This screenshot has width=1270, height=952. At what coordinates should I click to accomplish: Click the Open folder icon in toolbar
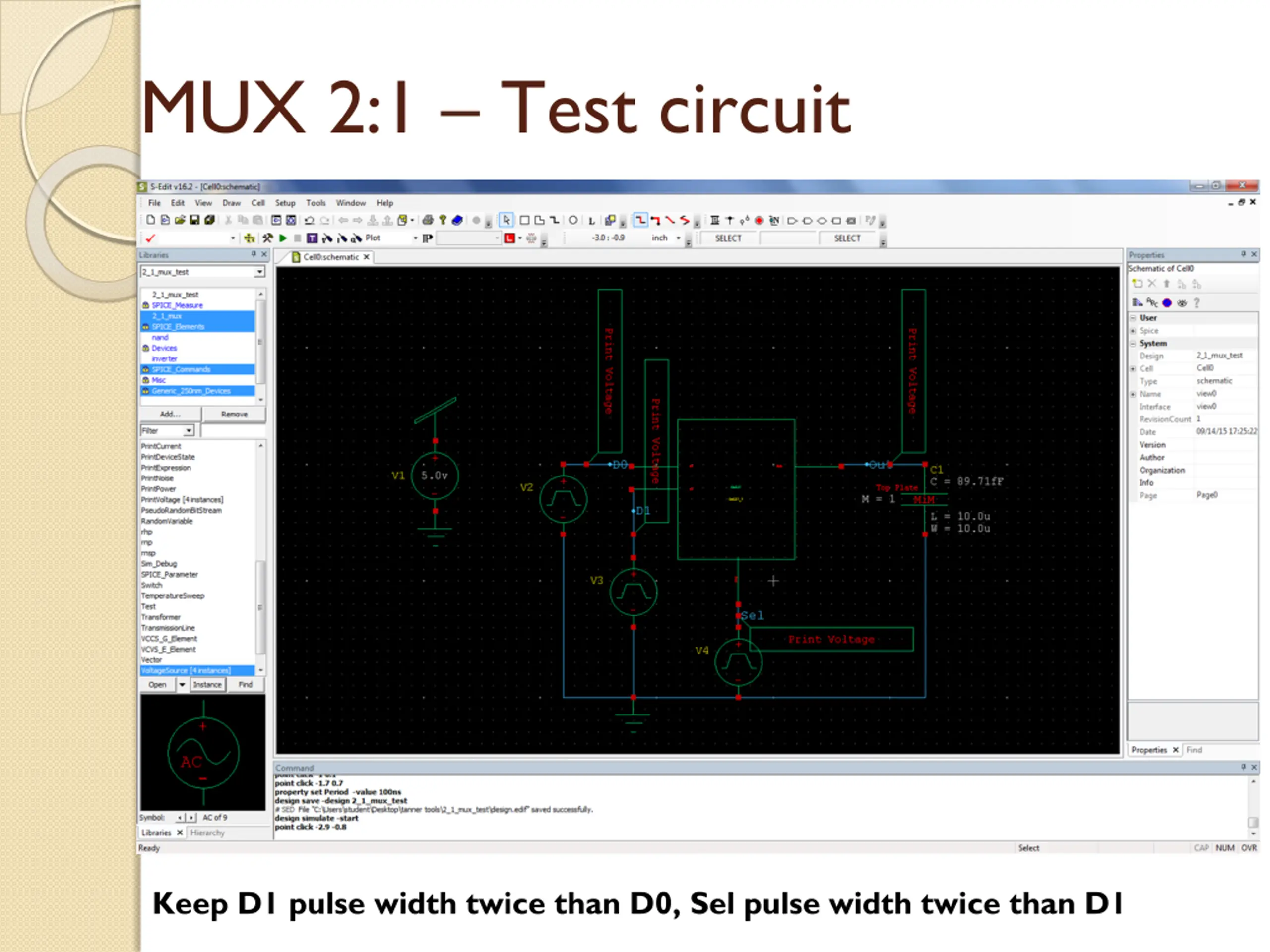click(180, 220)
